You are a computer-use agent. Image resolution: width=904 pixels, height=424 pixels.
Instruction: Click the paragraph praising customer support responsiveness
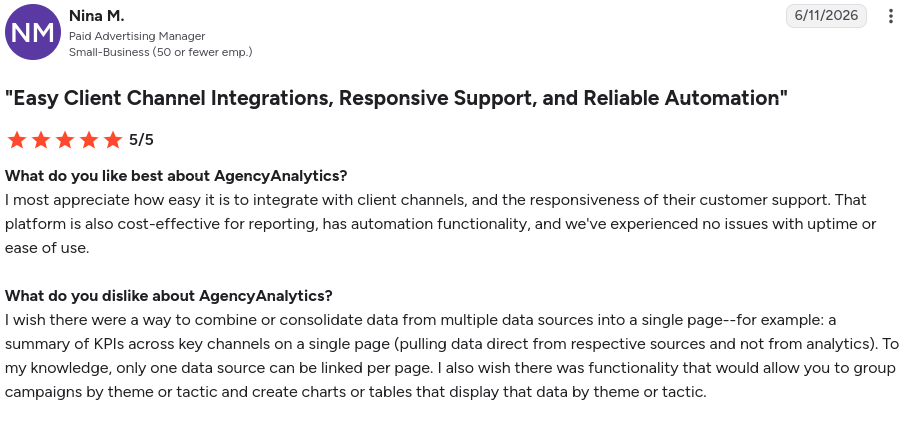441,224
